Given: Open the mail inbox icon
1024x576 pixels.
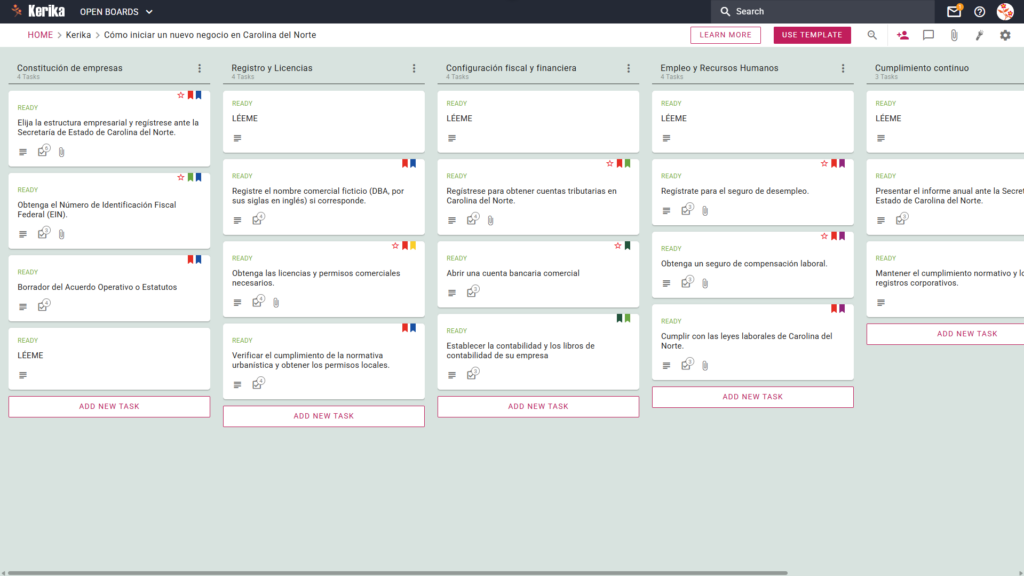Looking at the screenshot, I should [953, 11].
